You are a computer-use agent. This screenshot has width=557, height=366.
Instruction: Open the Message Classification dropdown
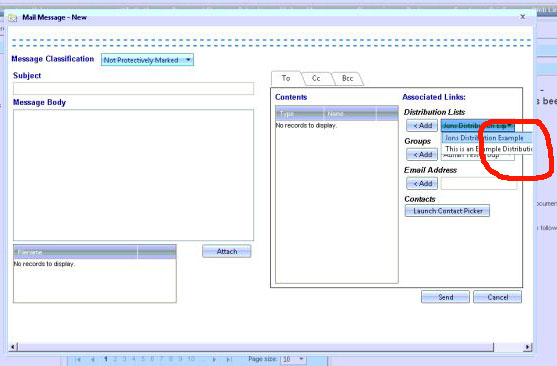[x=147, y=60]
